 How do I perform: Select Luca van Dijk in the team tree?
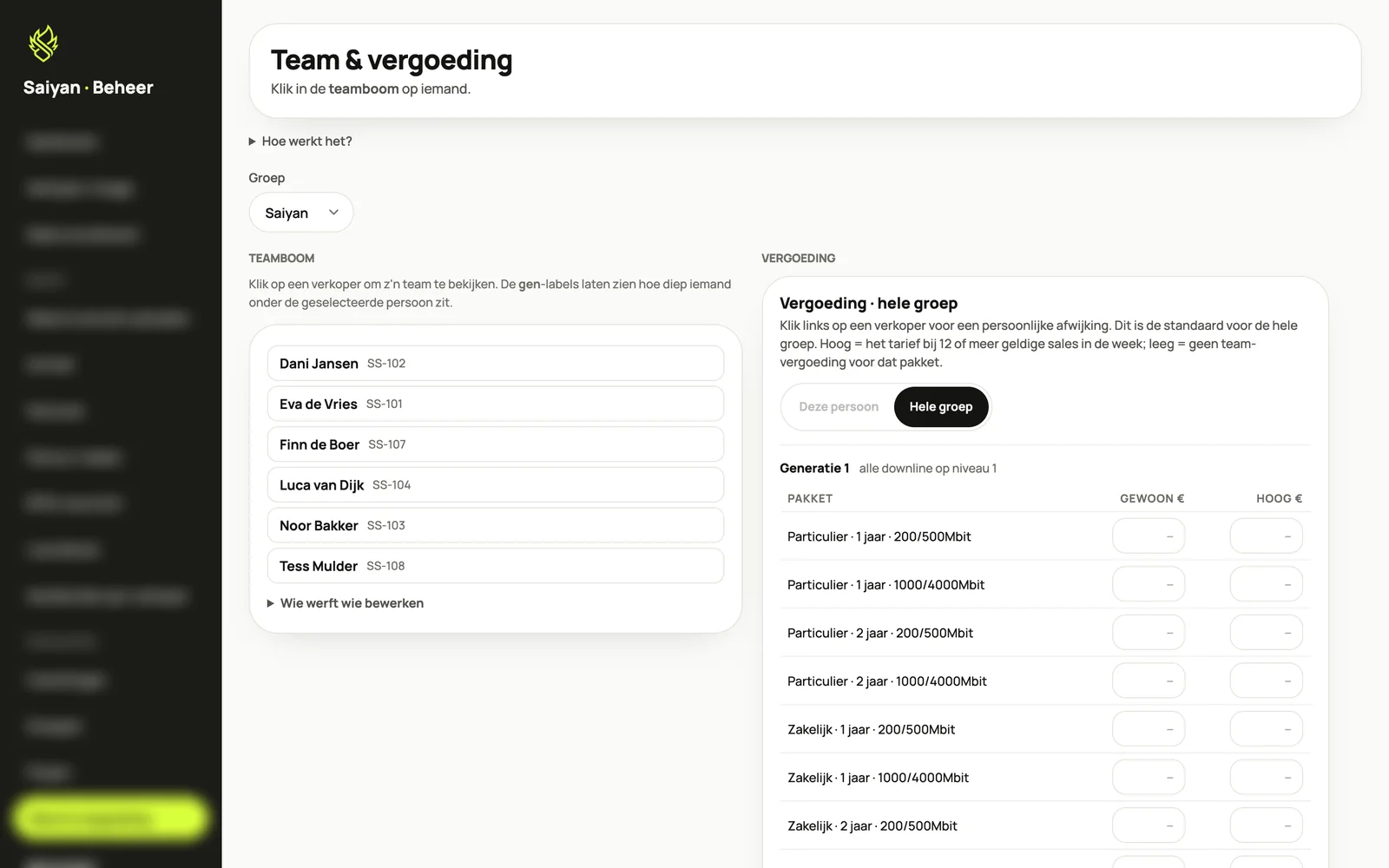click(x=496, y=485)
